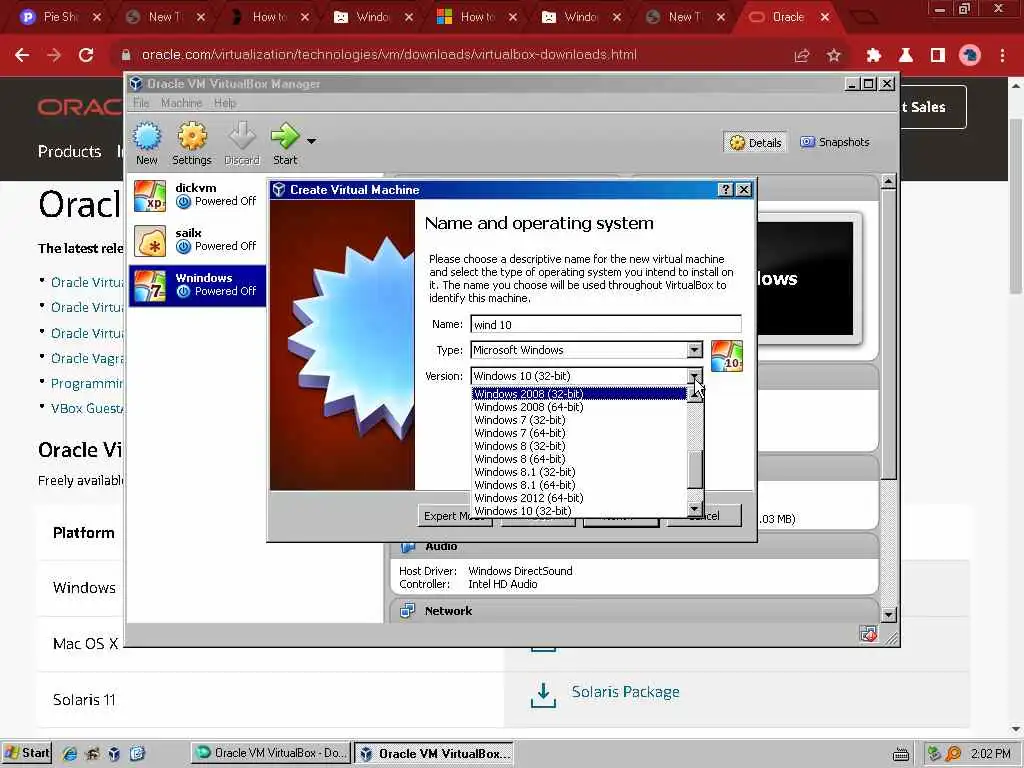Screen dimensions: 1024x768
Task: Click the magnifier icon in system tray
Action: 953,754
